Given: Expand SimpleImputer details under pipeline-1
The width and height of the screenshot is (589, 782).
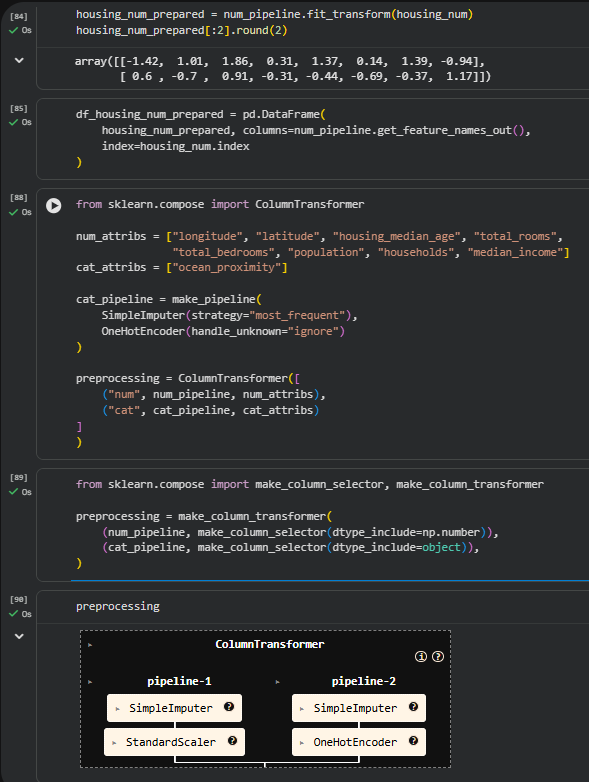Looking at the screenshot, I should [118, 709].
